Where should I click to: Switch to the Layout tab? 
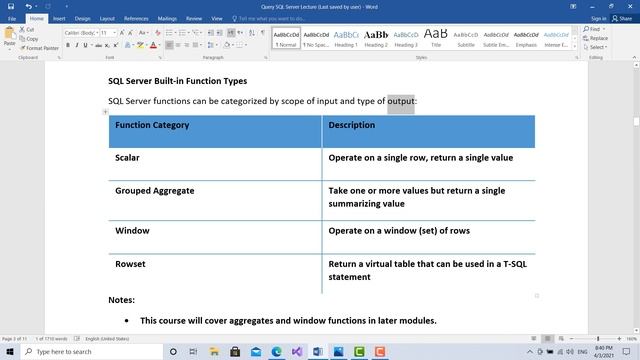107,19
